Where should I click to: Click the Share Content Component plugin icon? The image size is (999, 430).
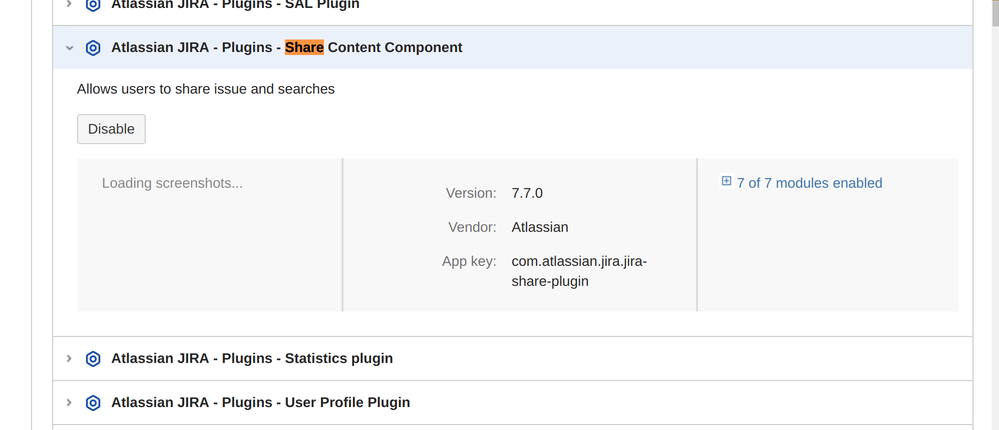pyautogui.click(x=93, y=48)
